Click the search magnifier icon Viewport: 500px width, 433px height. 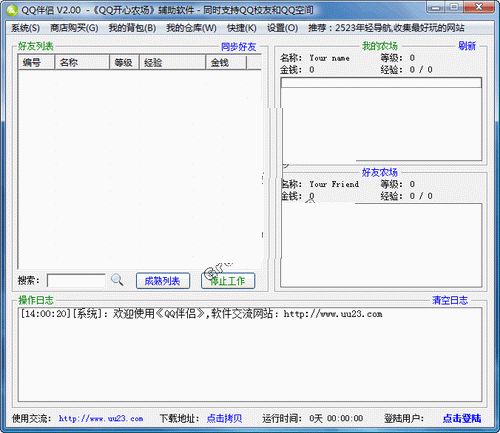point(117,280)
